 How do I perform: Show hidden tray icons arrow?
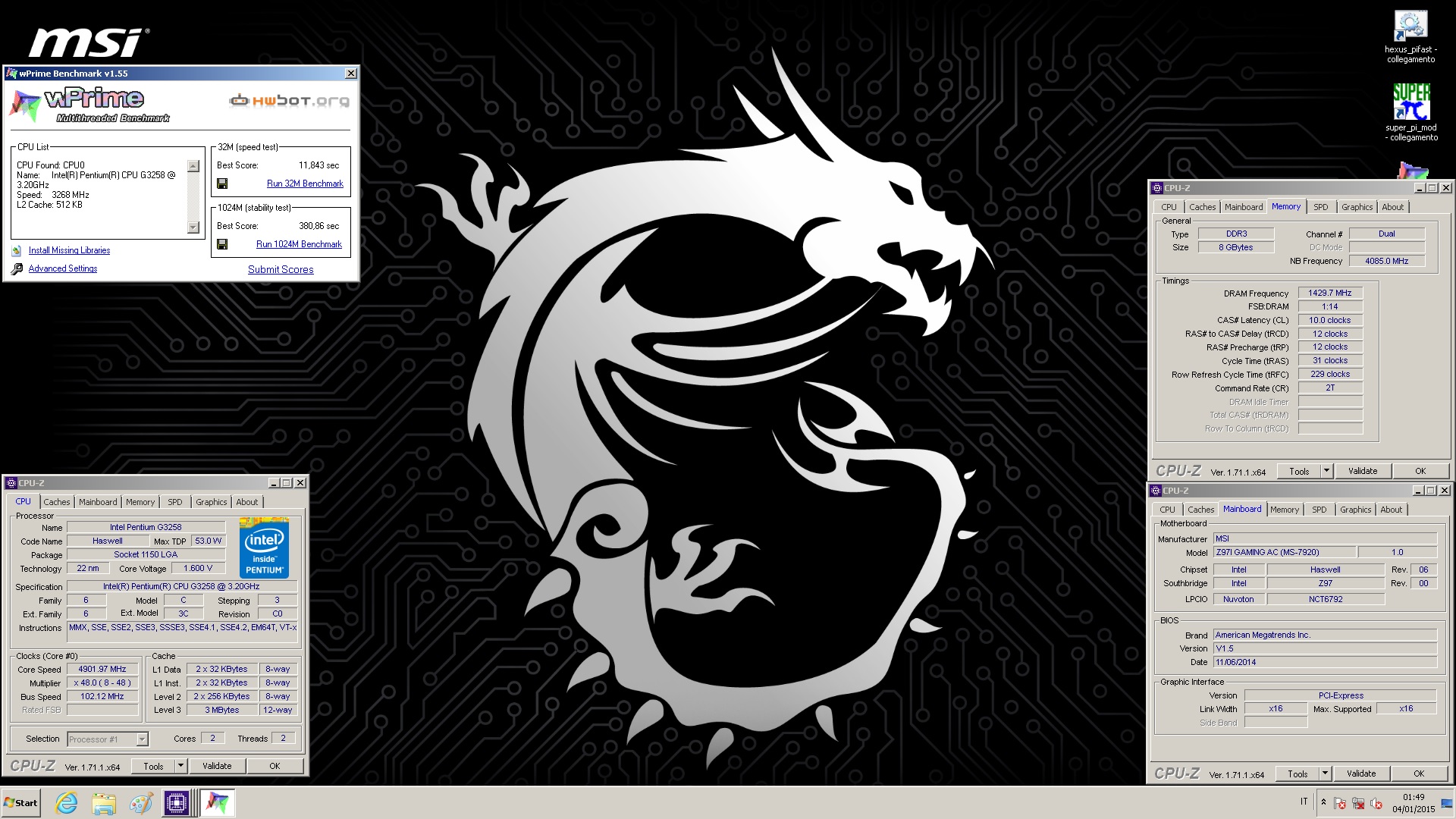[1323, 802]
